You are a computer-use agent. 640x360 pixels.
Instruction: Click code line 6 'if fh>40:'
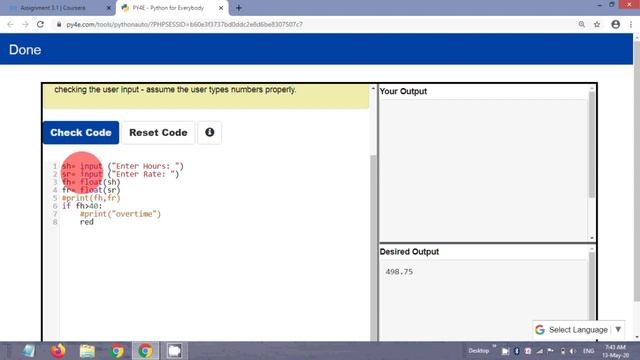pyautogui.click(x=82, y=206)
